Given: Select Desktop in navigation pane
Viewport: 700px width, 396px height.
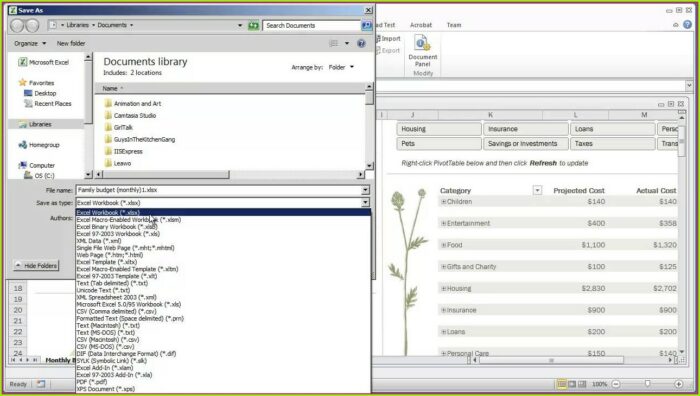Looking at the screenshot, I should 40,93.
